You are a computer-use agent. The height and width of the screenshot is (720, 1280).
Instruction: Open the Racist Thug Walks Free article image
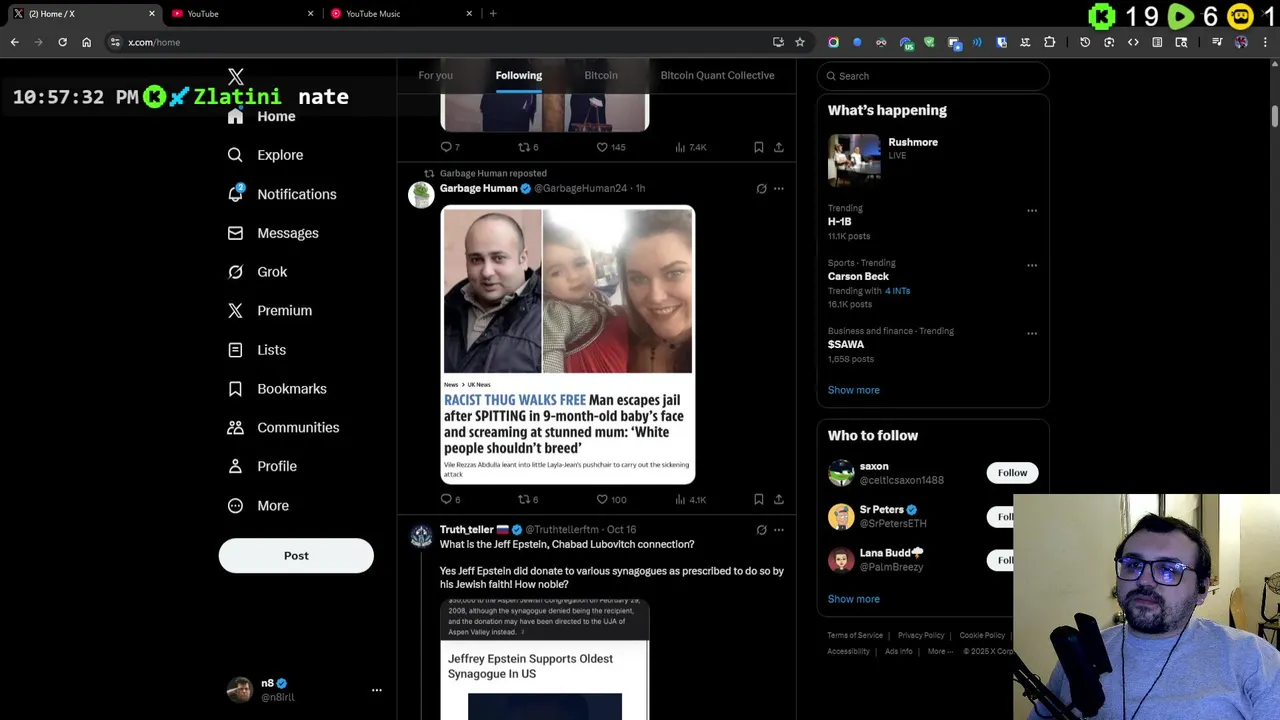point(568,345)
